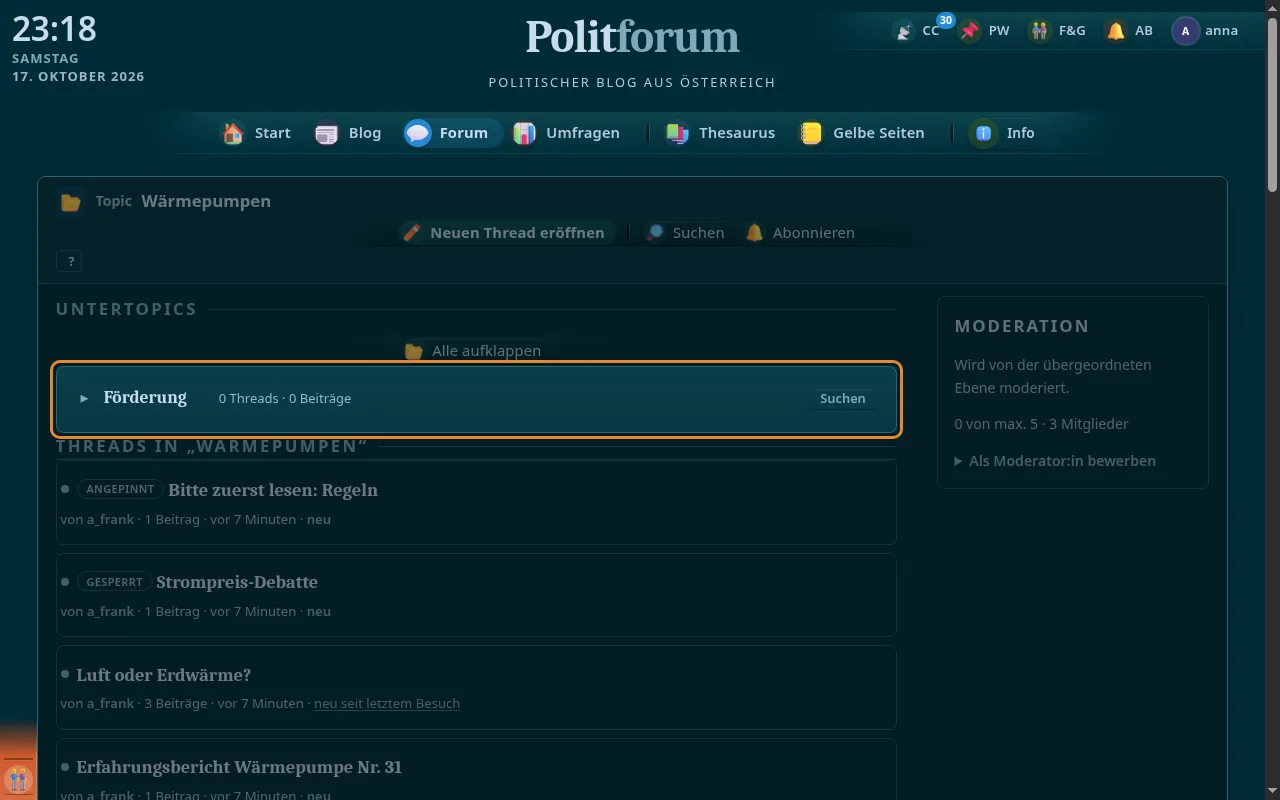1280x800 pixels.
Task: Click the text 0 von max. 5 · 3 Mitglieder
Action: (1042, 424)
